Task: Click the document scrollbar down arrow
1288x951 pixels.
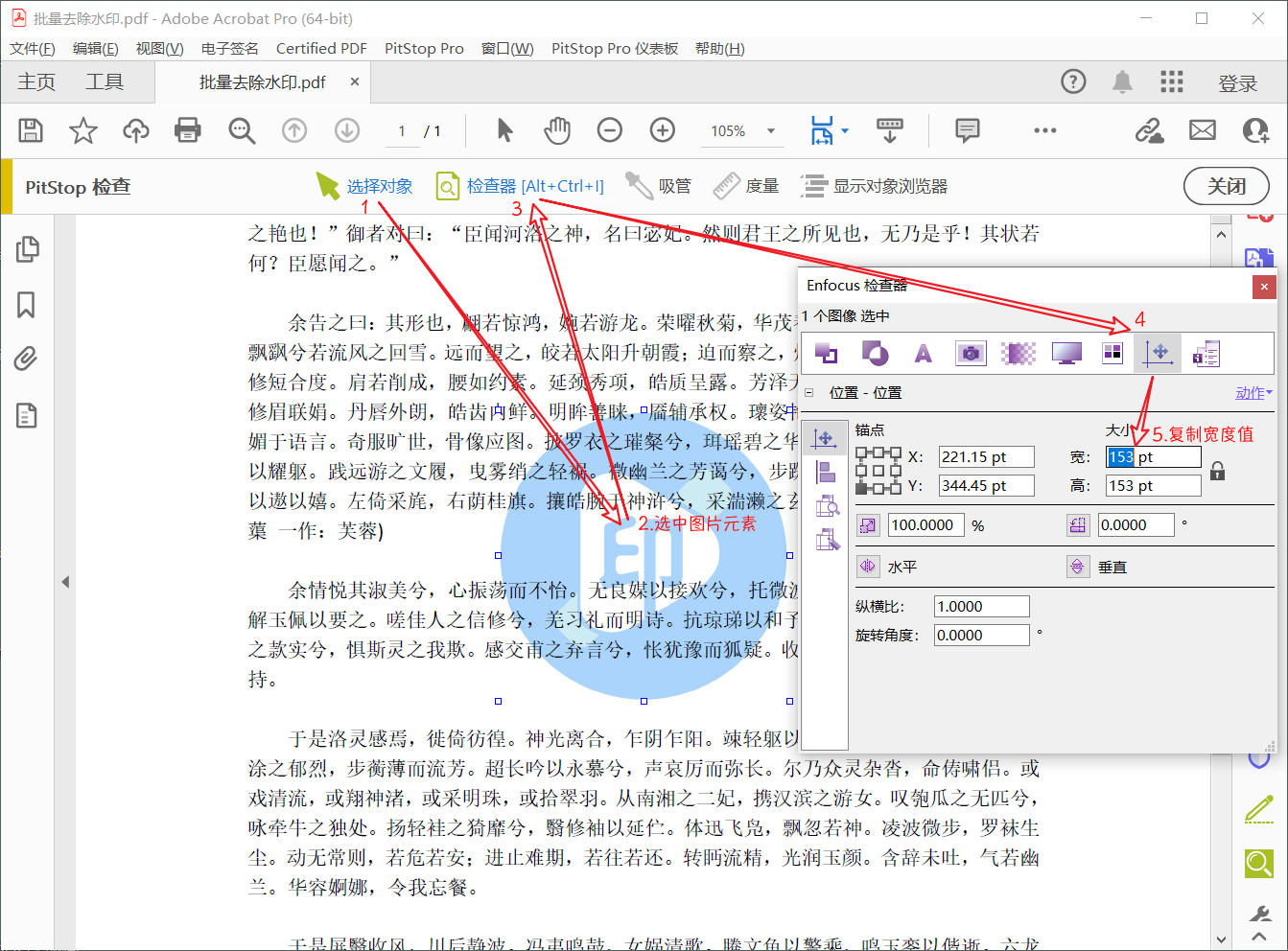Action: click(x=1221, y=939)
